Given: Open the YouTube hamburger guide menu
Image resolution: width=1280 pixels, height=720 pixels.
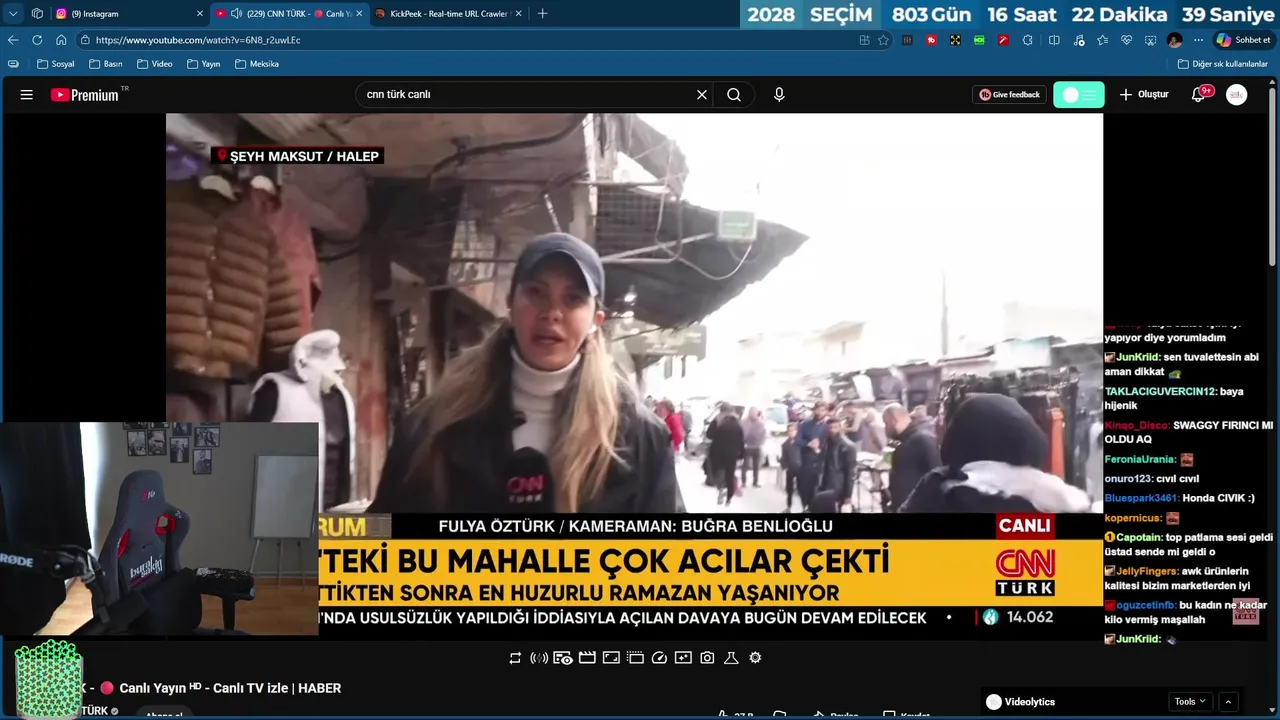Looking at the screenshot, I should click(27, 95).
